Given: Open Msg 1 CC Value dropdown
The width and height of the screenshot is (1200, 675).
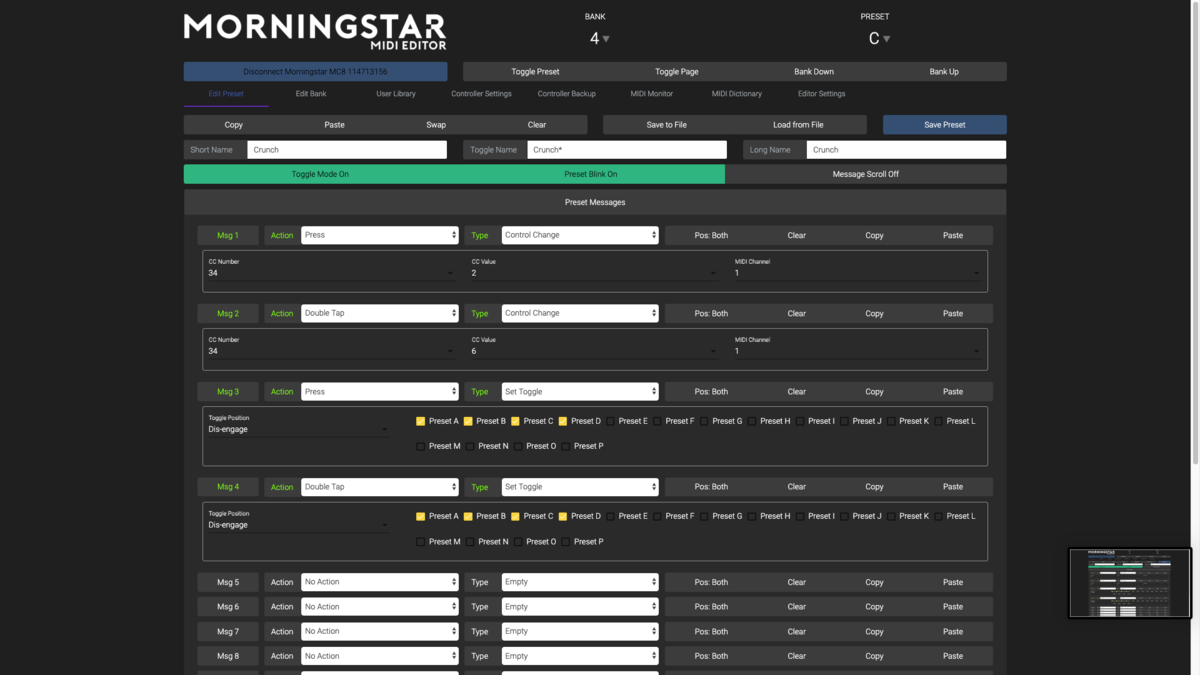Looking at the screenshot, I should [594, 273].
